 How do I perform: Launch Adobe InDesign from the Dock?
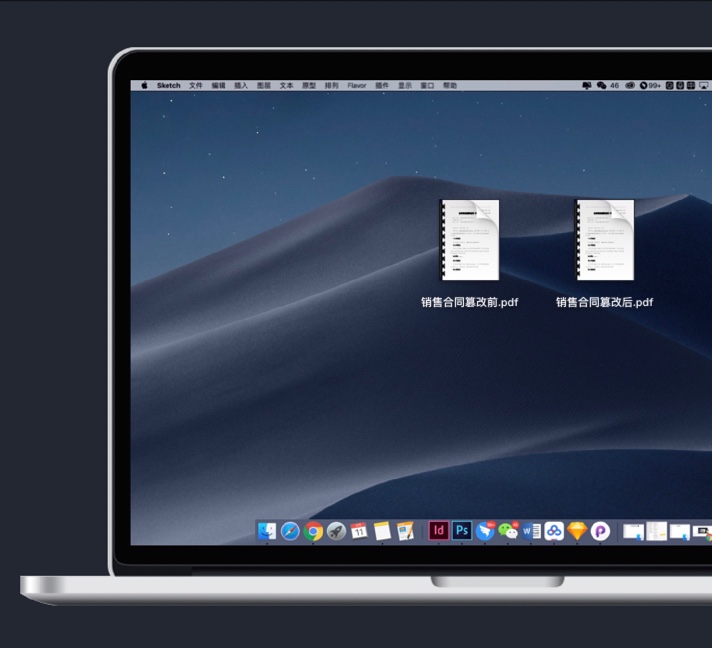click(x=439, y=530)
